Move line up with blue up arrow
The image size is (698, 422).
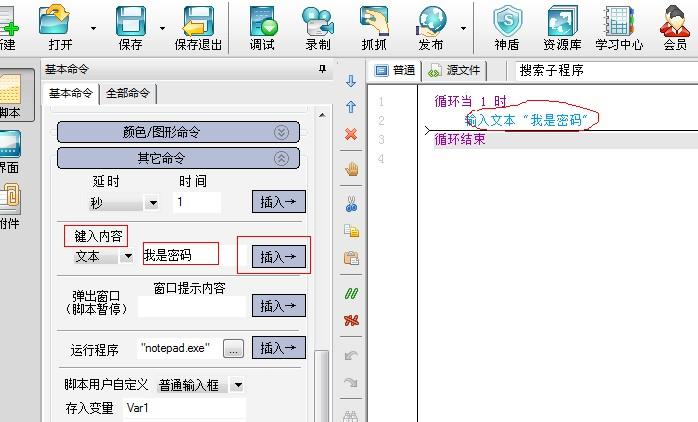tap(351, 107)
